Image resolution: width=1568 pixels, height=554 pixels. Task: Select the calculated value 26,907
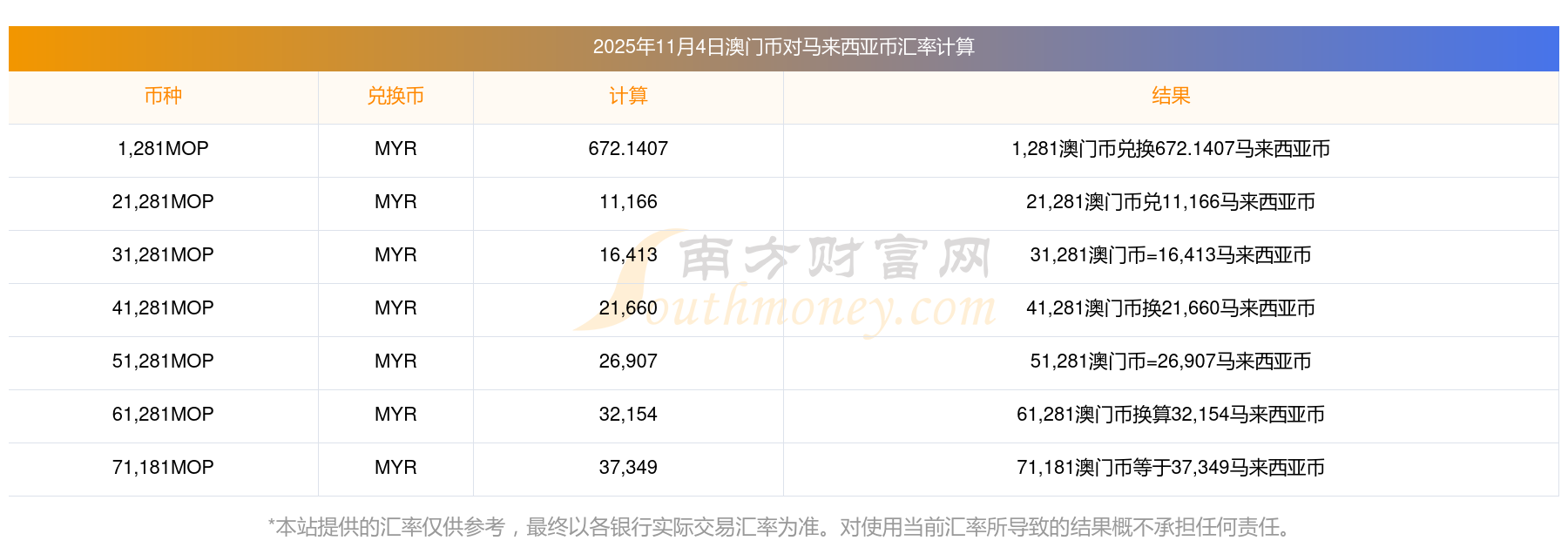pyautogui.click(x=628, y=361)
